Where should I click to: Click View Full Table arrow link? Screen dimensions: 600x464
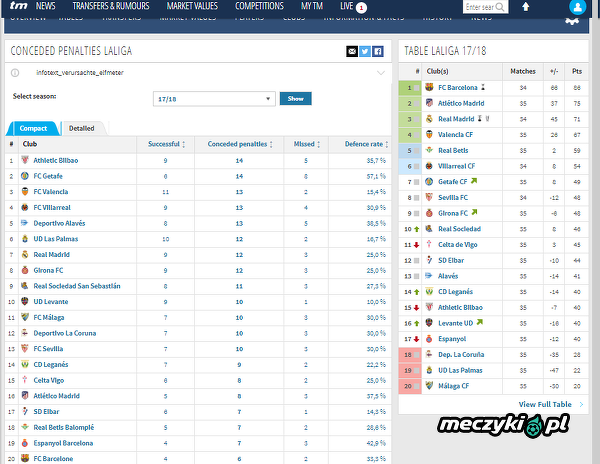[x=551, y=404]
